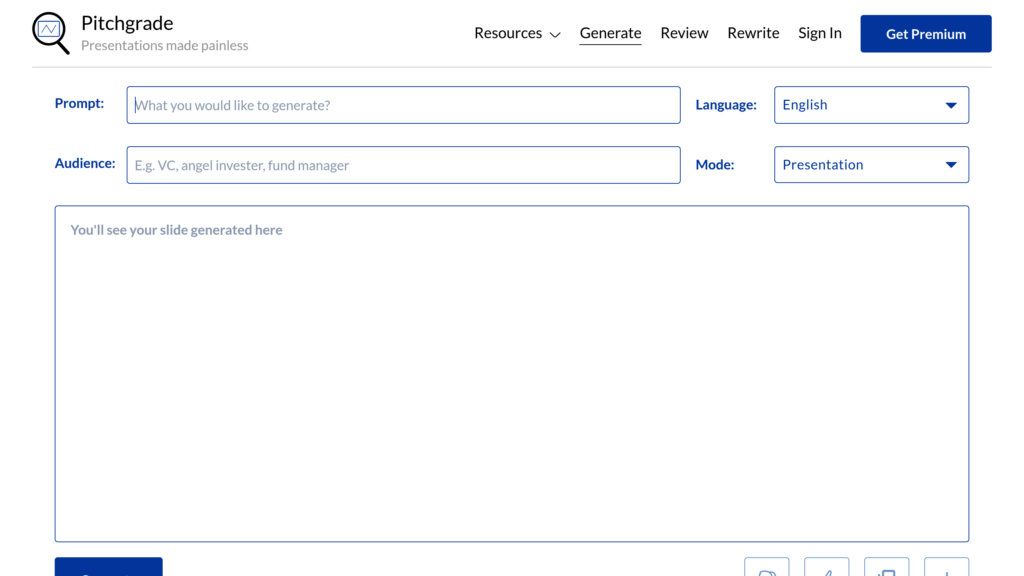
Task: Click the "Presentations made painless" tagline
Action: coord(165,46)
